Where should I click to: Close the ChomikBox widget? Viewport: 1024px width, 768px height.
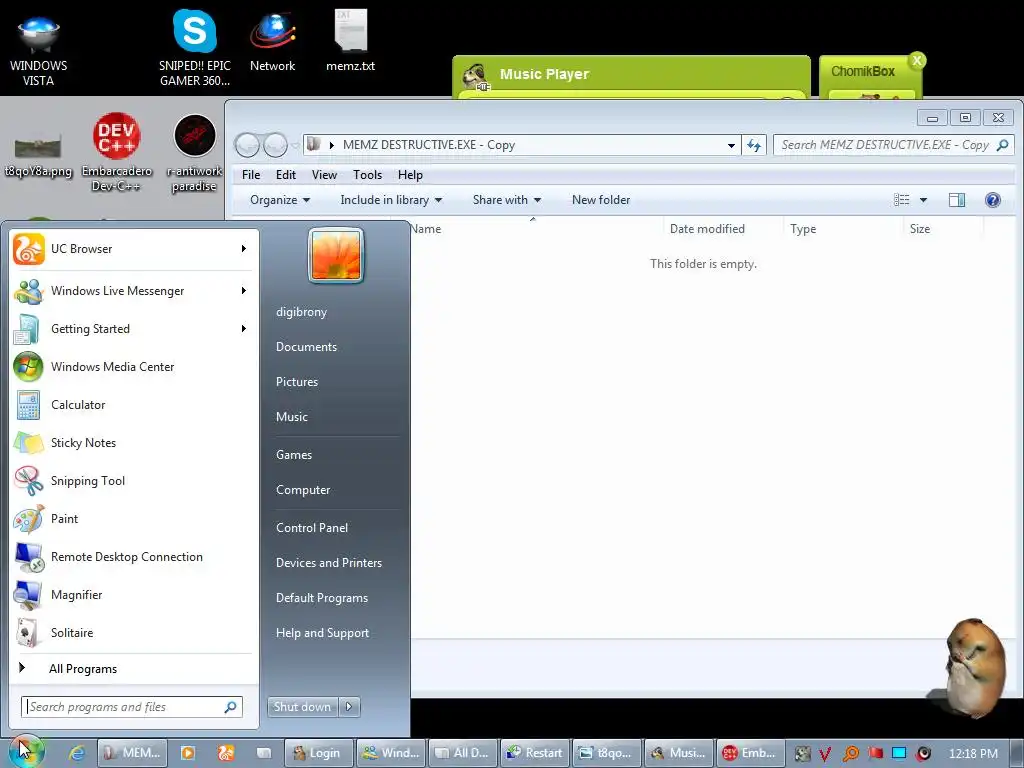(x=917, y=61)
